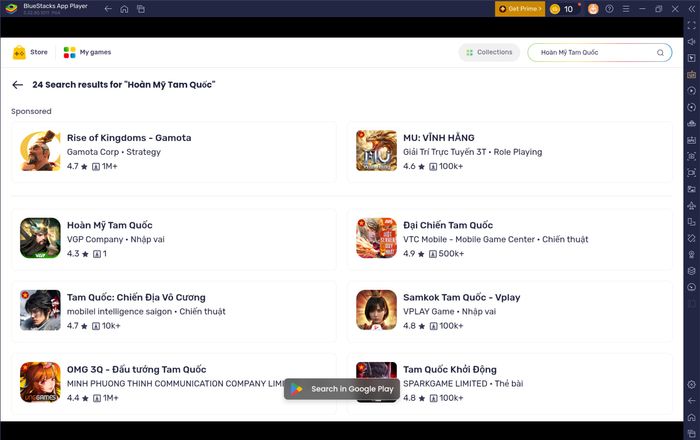Viewport: 700px width, 440px height.
Task: Click the search magnifier icon
Action: tap(660, 53)
